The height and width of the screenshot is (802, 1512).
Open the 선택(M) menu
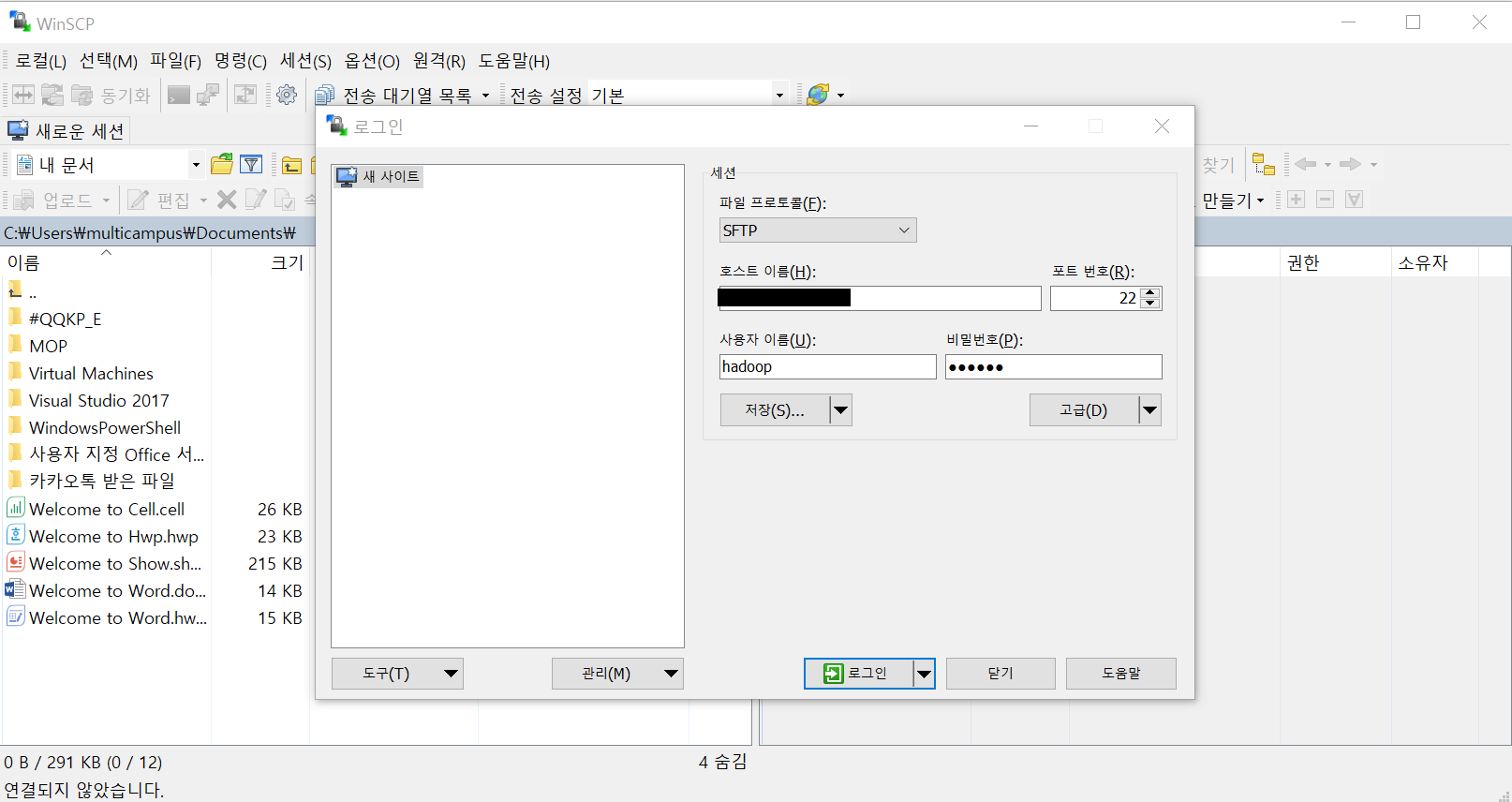pyautogui.click(x=109, y=61)
